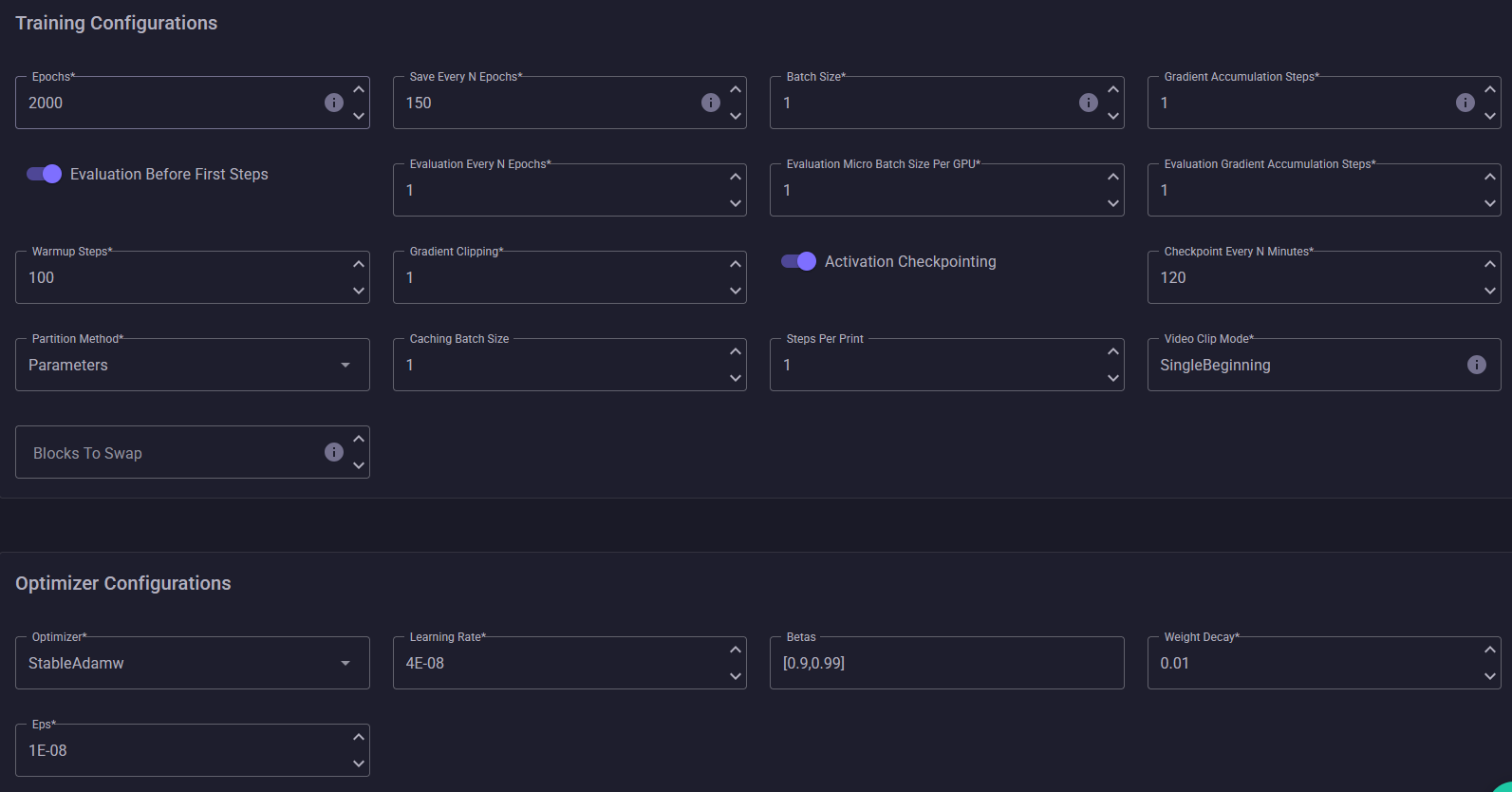Decrease Eps value with down arrow
Viewport: 1512px width, 792px height.
point(359,764)
